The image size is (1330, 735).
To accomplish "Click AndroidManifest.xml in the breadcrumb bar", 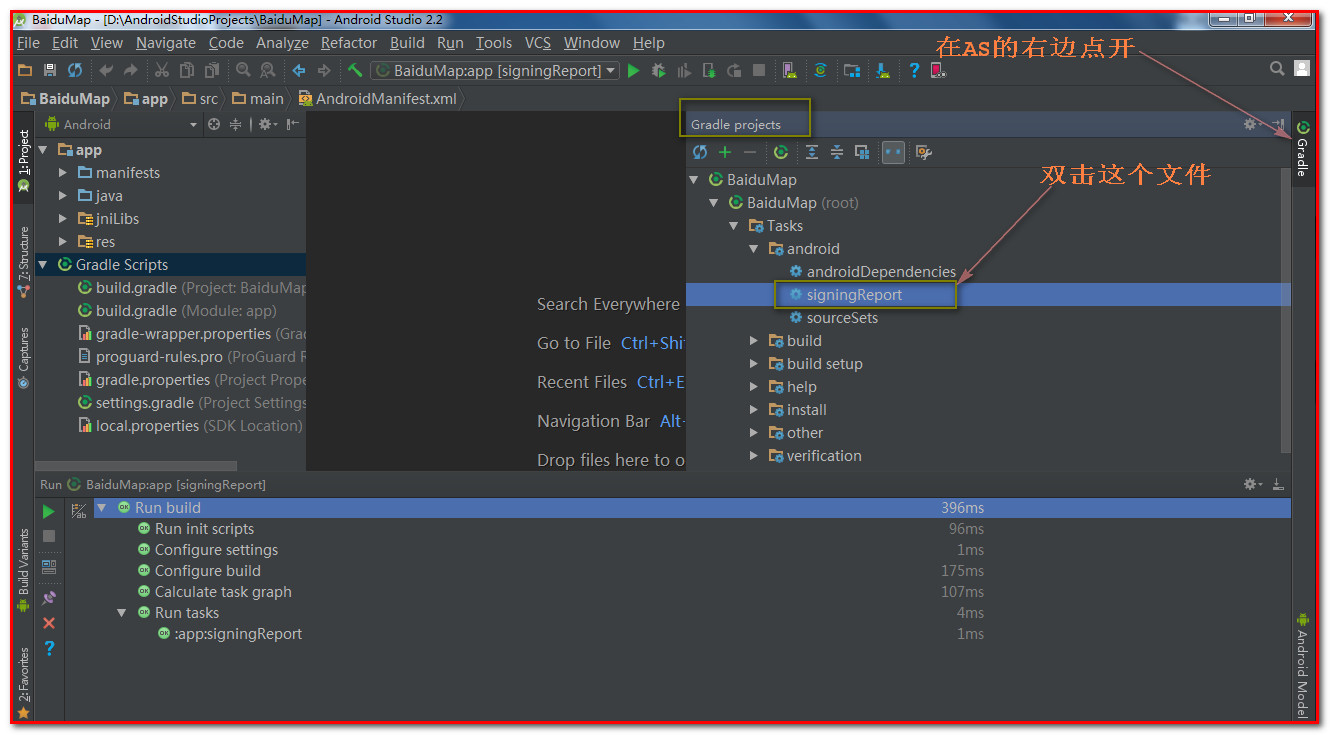I will 377,99.
